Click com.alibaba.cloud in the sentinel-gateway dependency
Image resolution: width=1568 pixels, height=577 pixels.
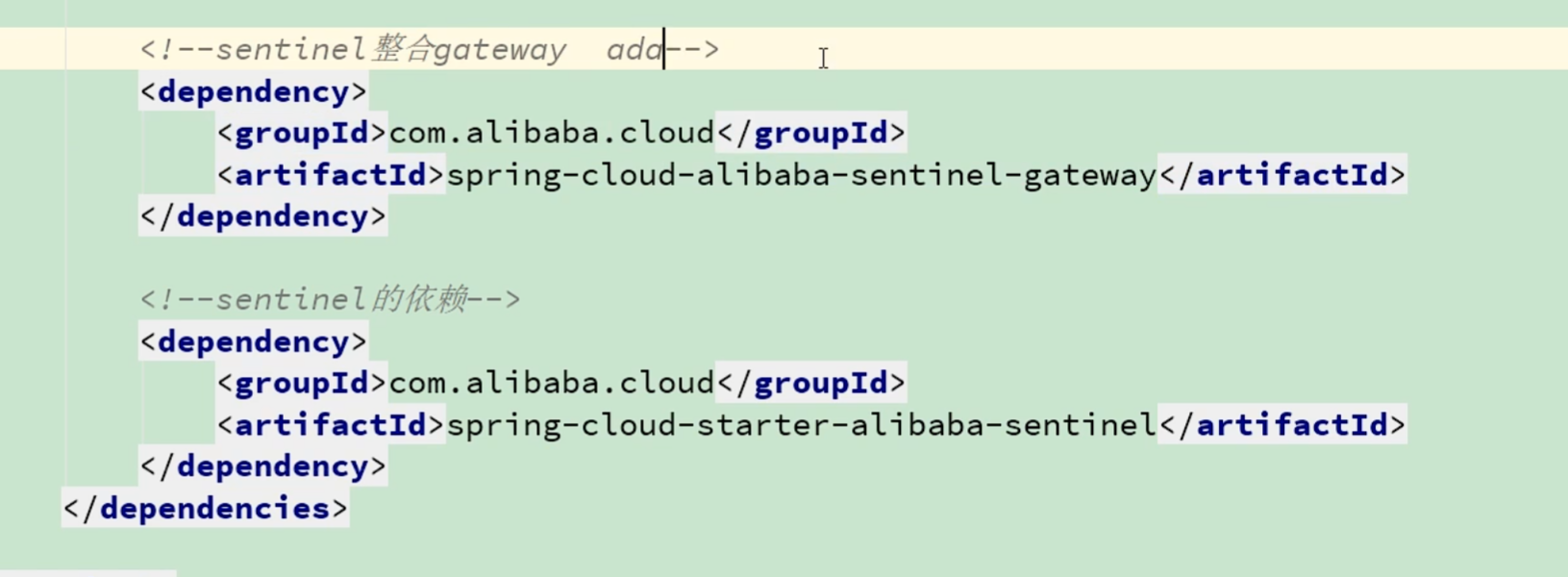(x=552, y=133)
